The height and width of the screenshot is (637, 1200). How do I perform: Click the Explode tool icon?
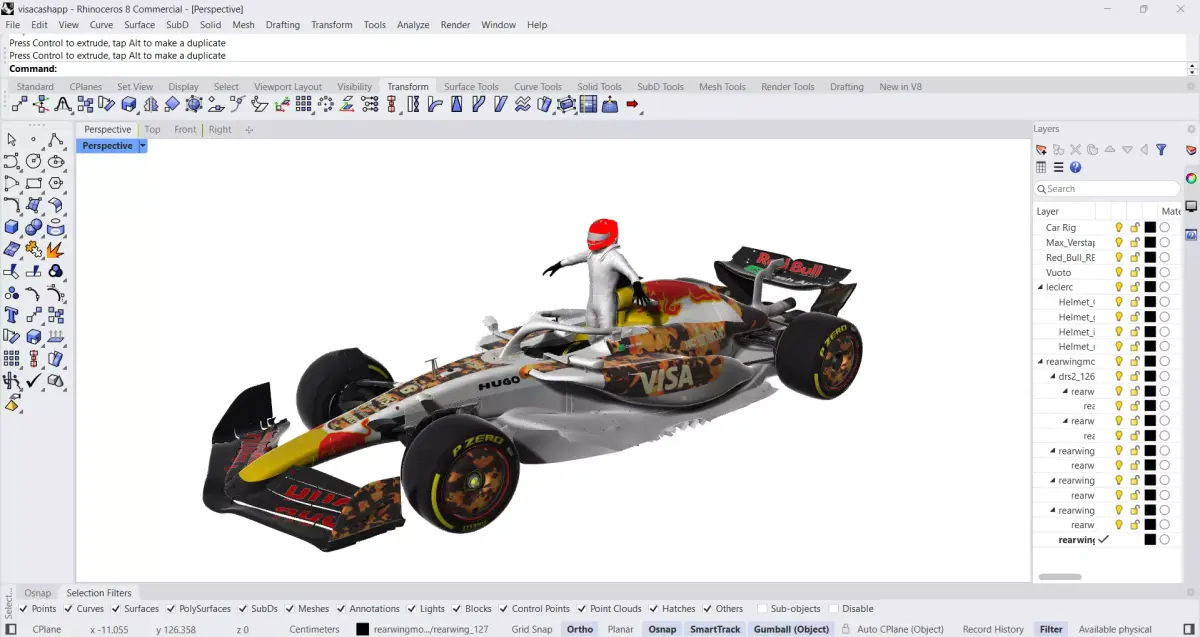coord(56,249)
